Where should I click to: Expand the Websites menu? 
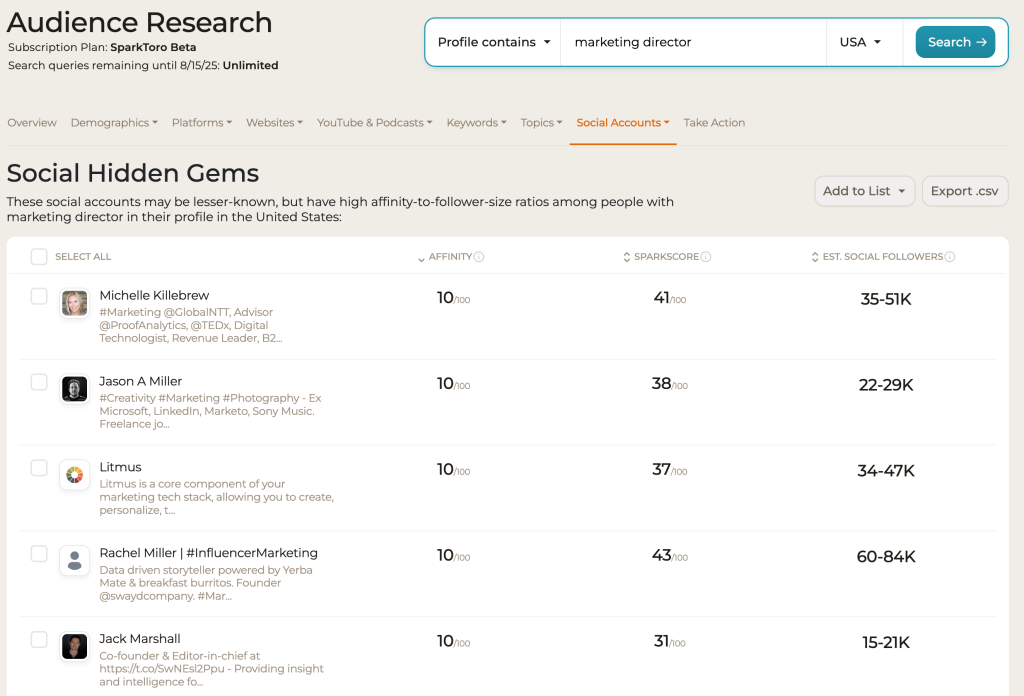[x=274, y=123]
